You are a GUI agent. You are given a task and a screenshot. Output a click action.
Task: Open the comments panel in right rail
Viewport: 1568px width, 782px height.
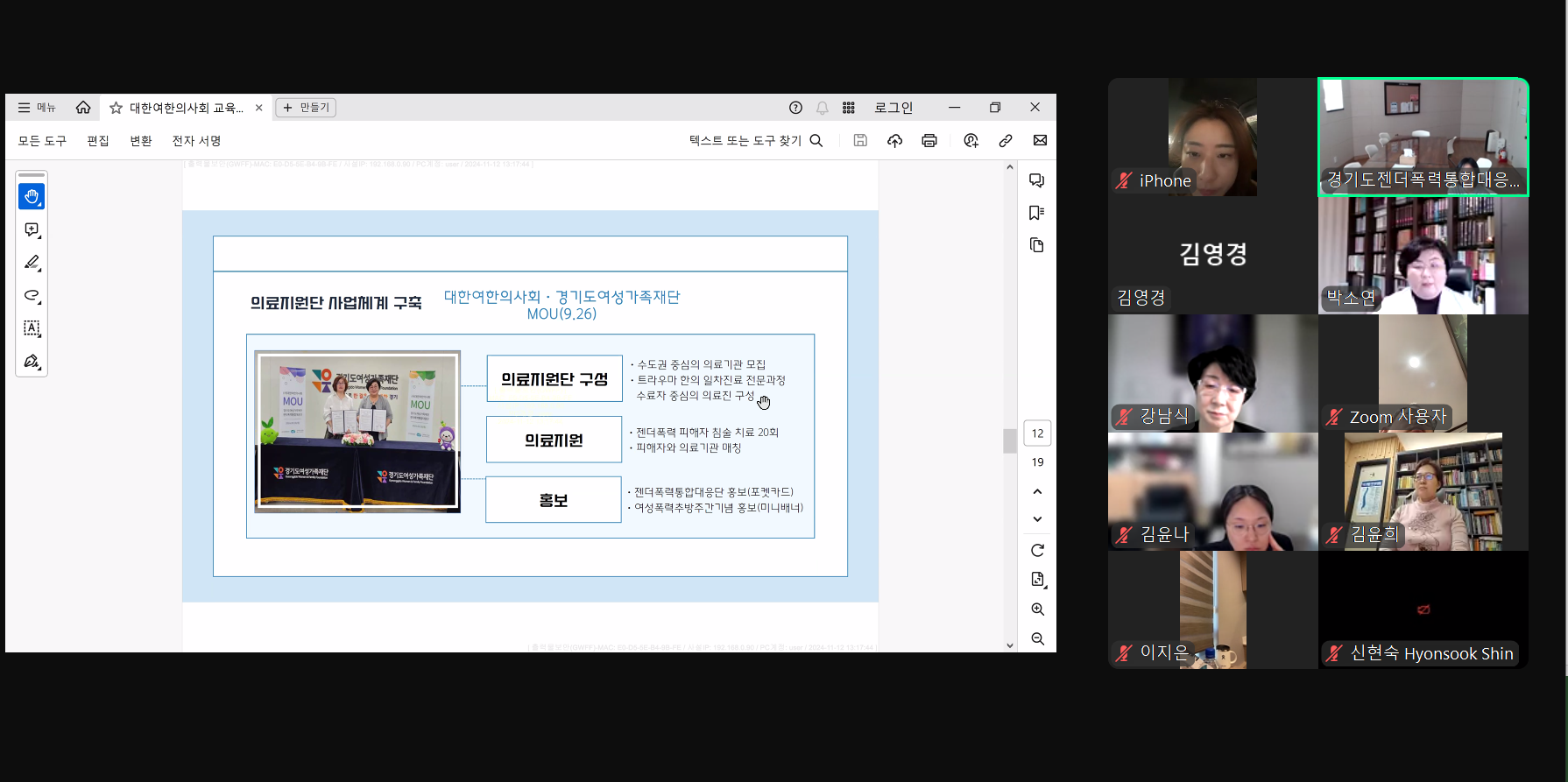[x=1037, y=180]
